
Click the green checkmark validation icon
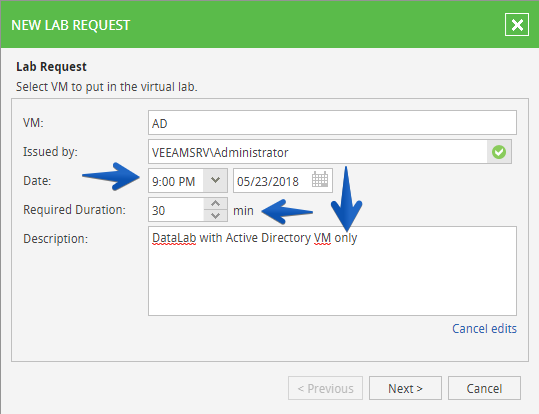(x=499, y=152)
